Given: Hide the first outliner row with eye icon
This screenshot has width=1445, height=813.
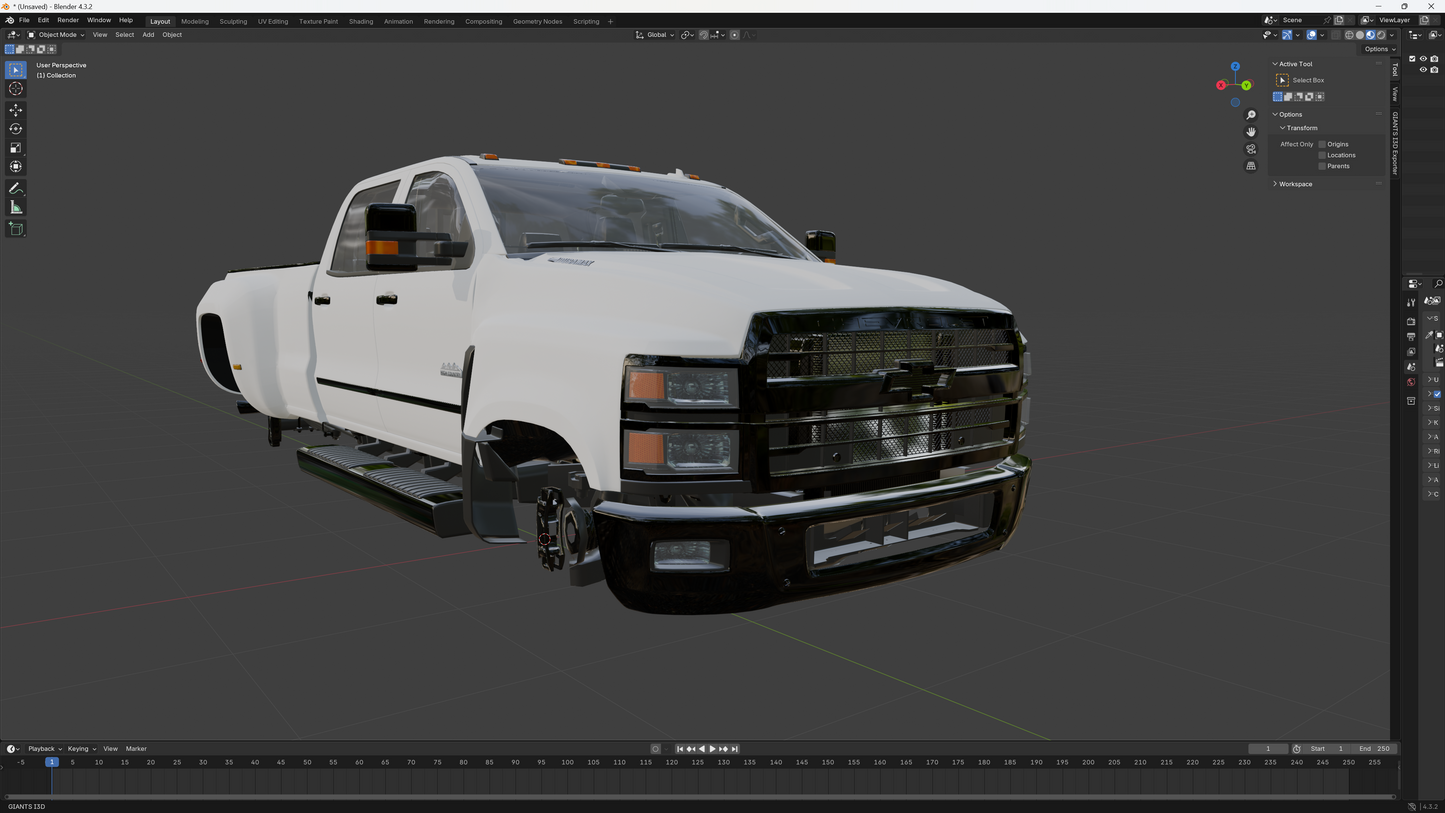Looking at the screenshot, I should (1423, 59).
